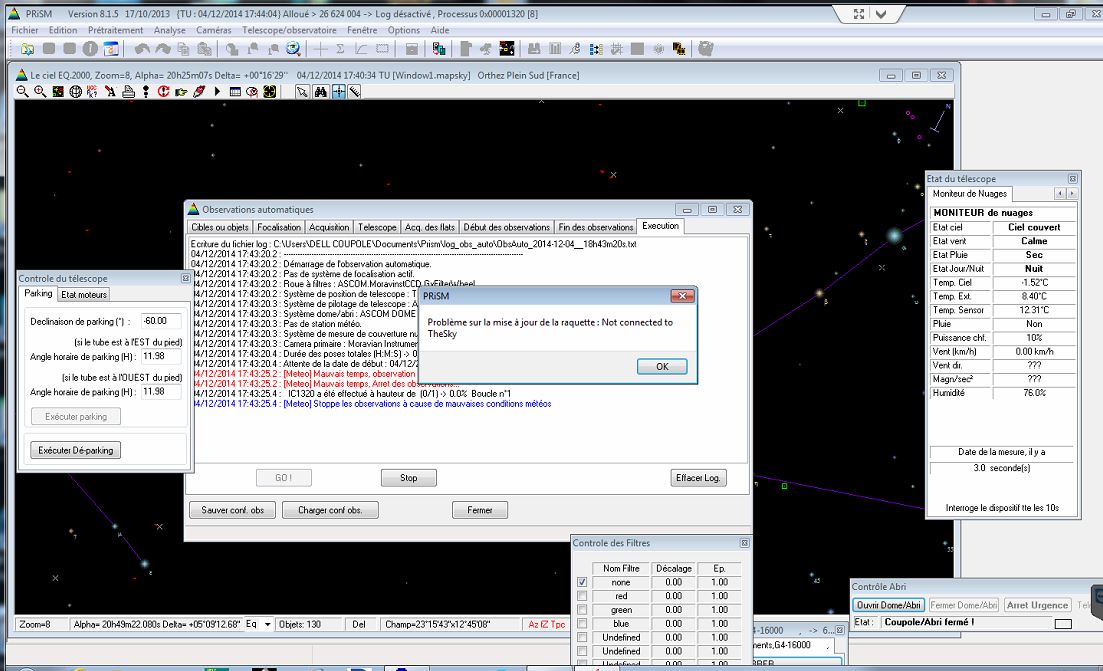Click the Ouvrir Dome/Abri button
This screenshot has height=671, width=1103.
889,605
